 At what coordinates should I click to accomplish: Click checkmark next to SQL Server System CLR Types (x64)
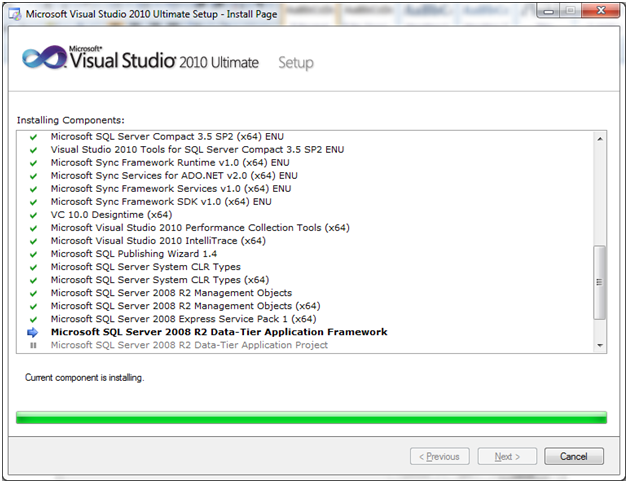pos(33,280)
